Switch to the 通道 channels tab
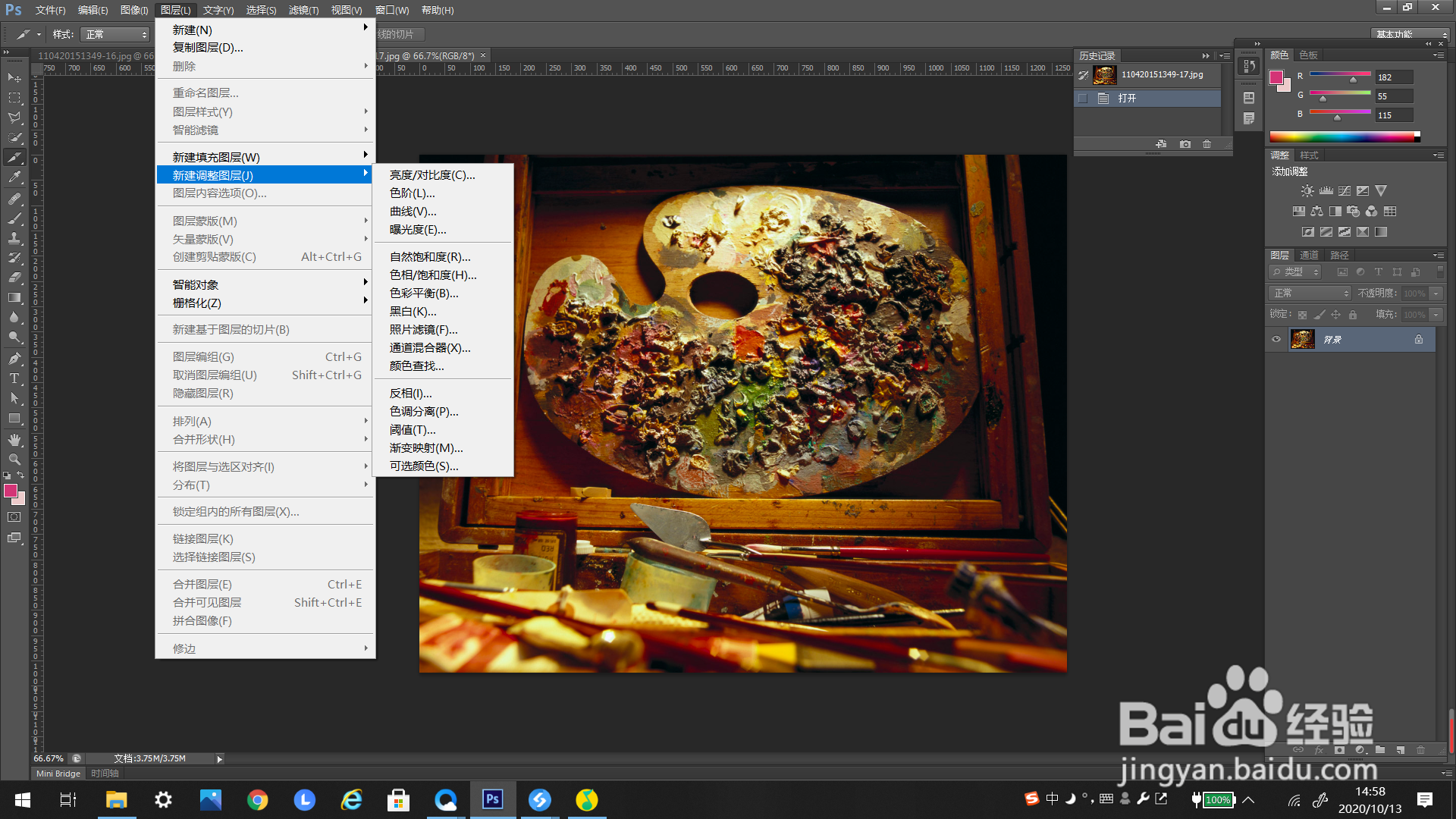The width and height of the screenshot is (1456, 819). [1309, 256]
